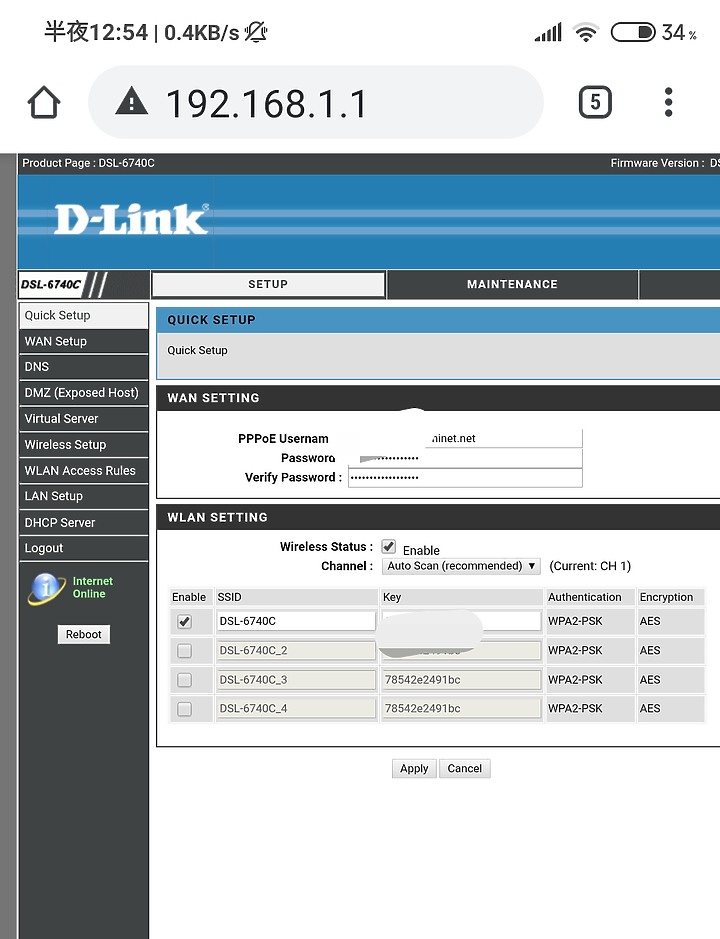Viewport: 720px width, 939px height.
Task: Enable the DSL-6740C_2 SSID checkbox
Action: pos(184,650)
